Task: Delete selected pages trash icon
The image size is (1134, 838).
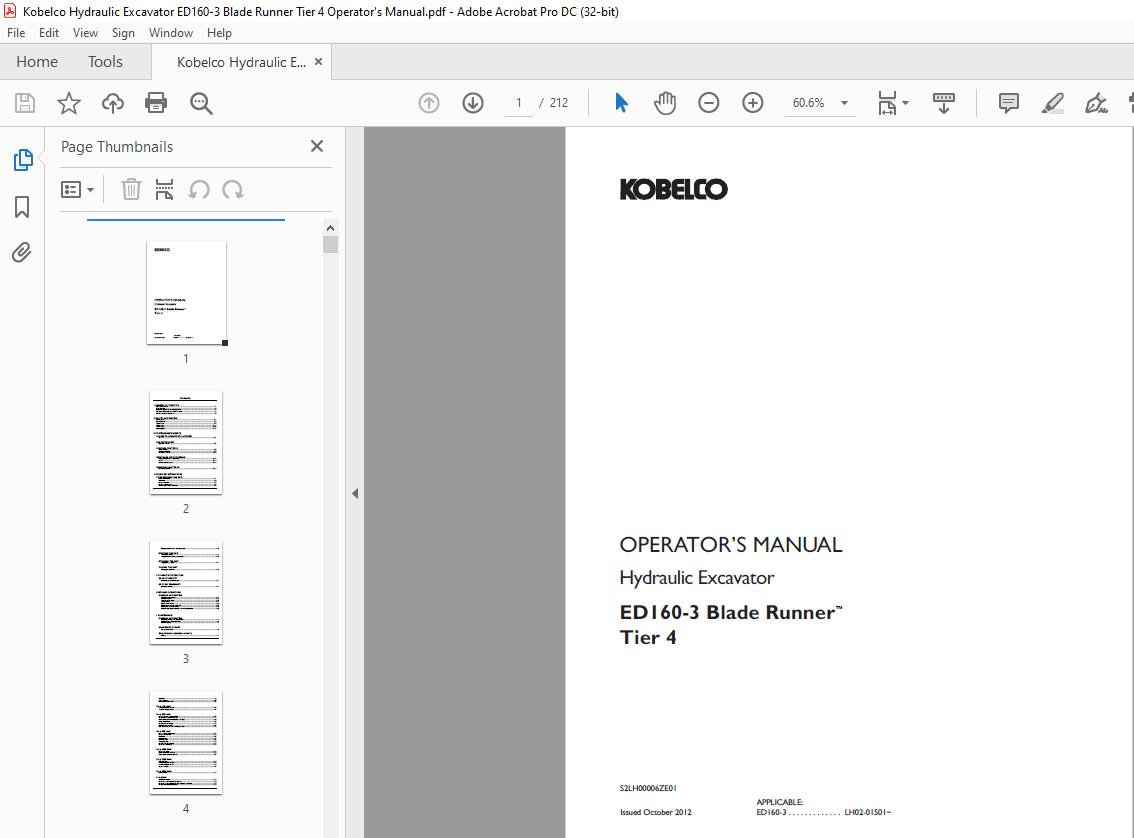Action: coord(131,189)
